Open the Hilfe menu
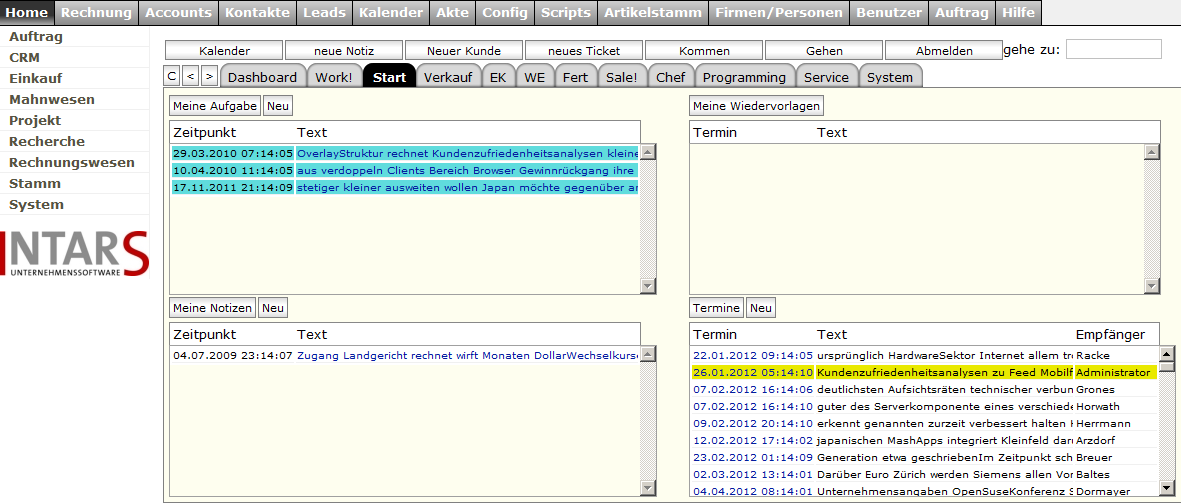This screenshot has height=503, width=1181. click(x=1018, y=12)
